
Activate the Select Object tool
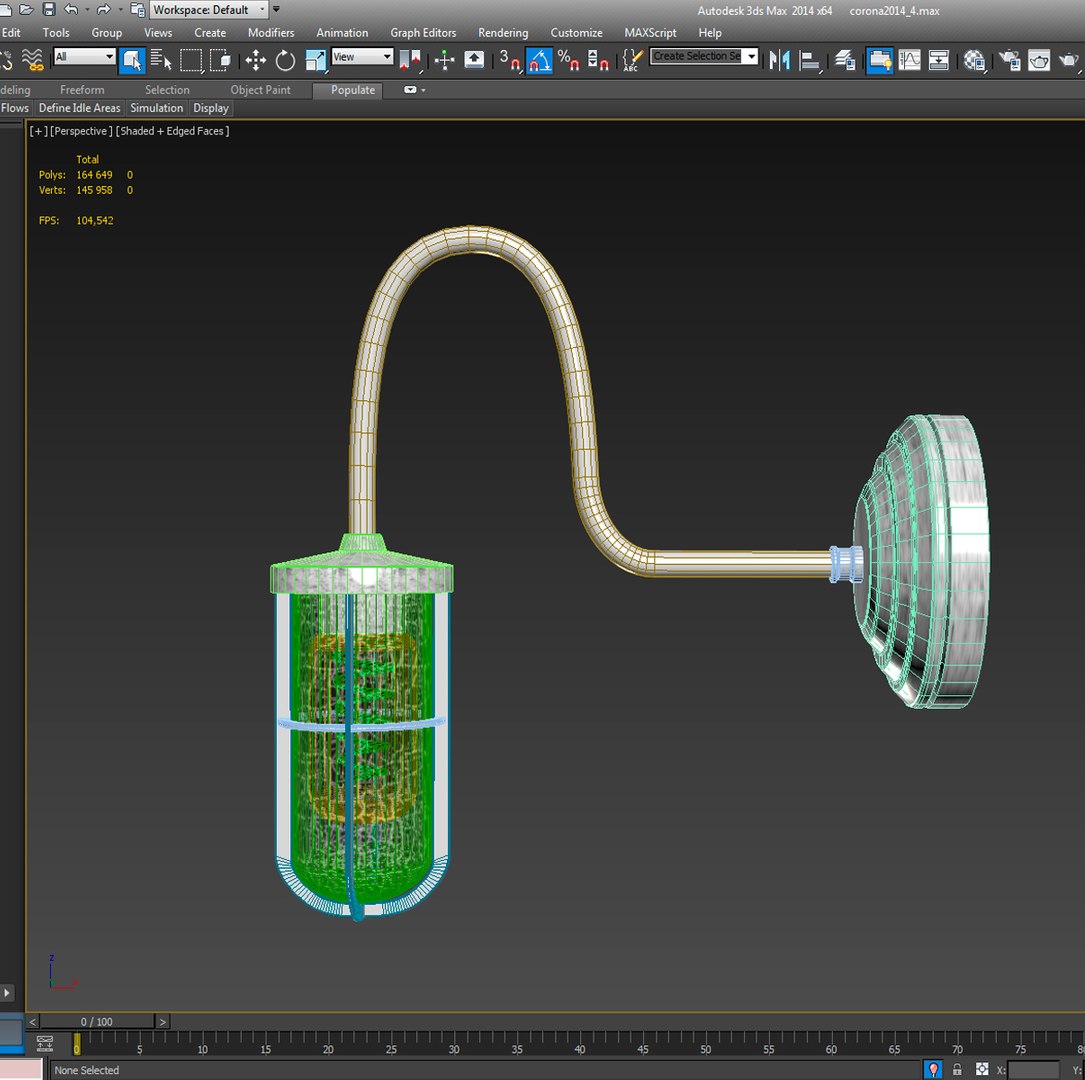tap(131, 60)
